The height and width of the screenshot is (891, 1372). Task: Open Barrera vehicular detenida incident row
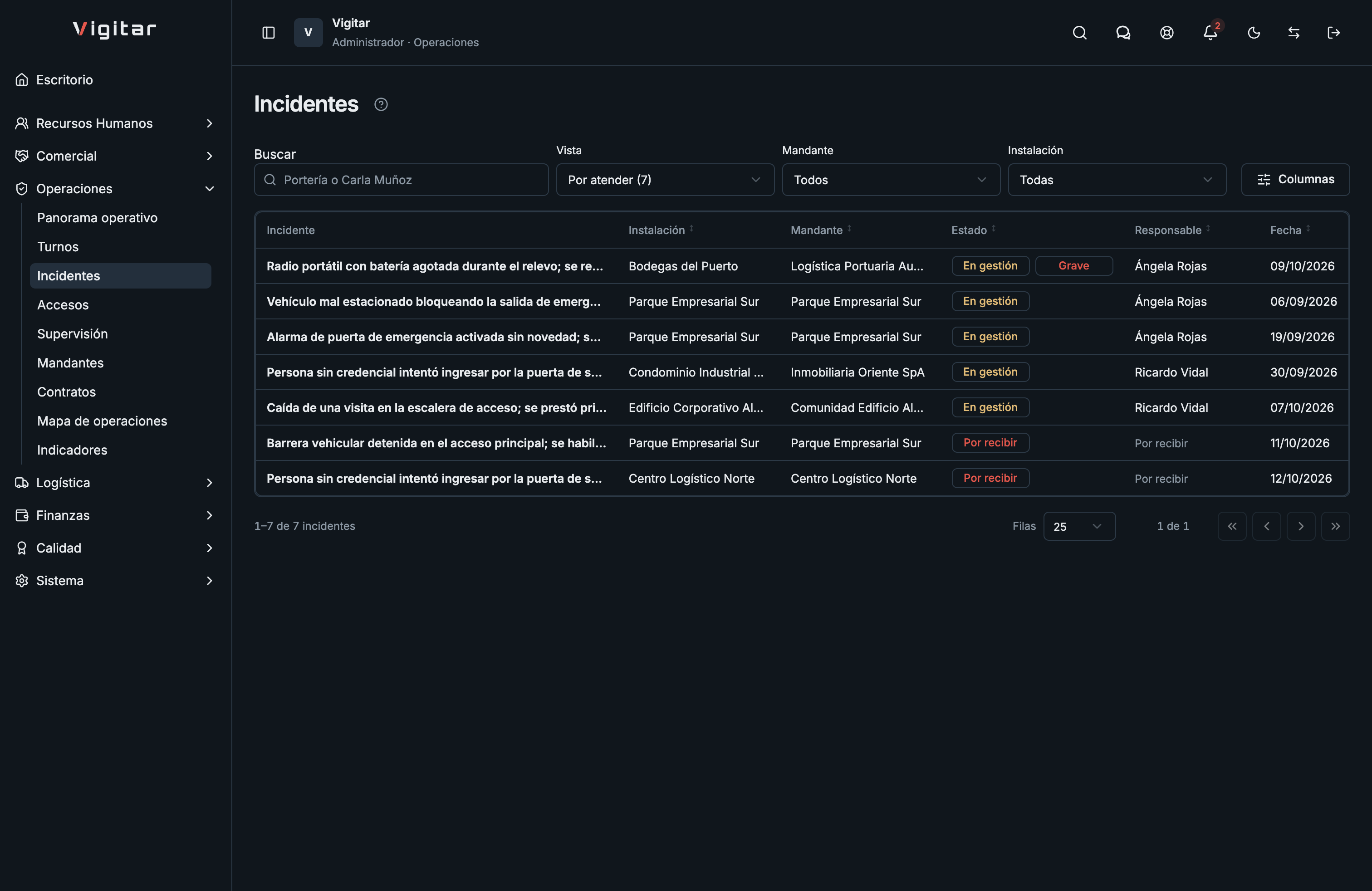[802, 443]
